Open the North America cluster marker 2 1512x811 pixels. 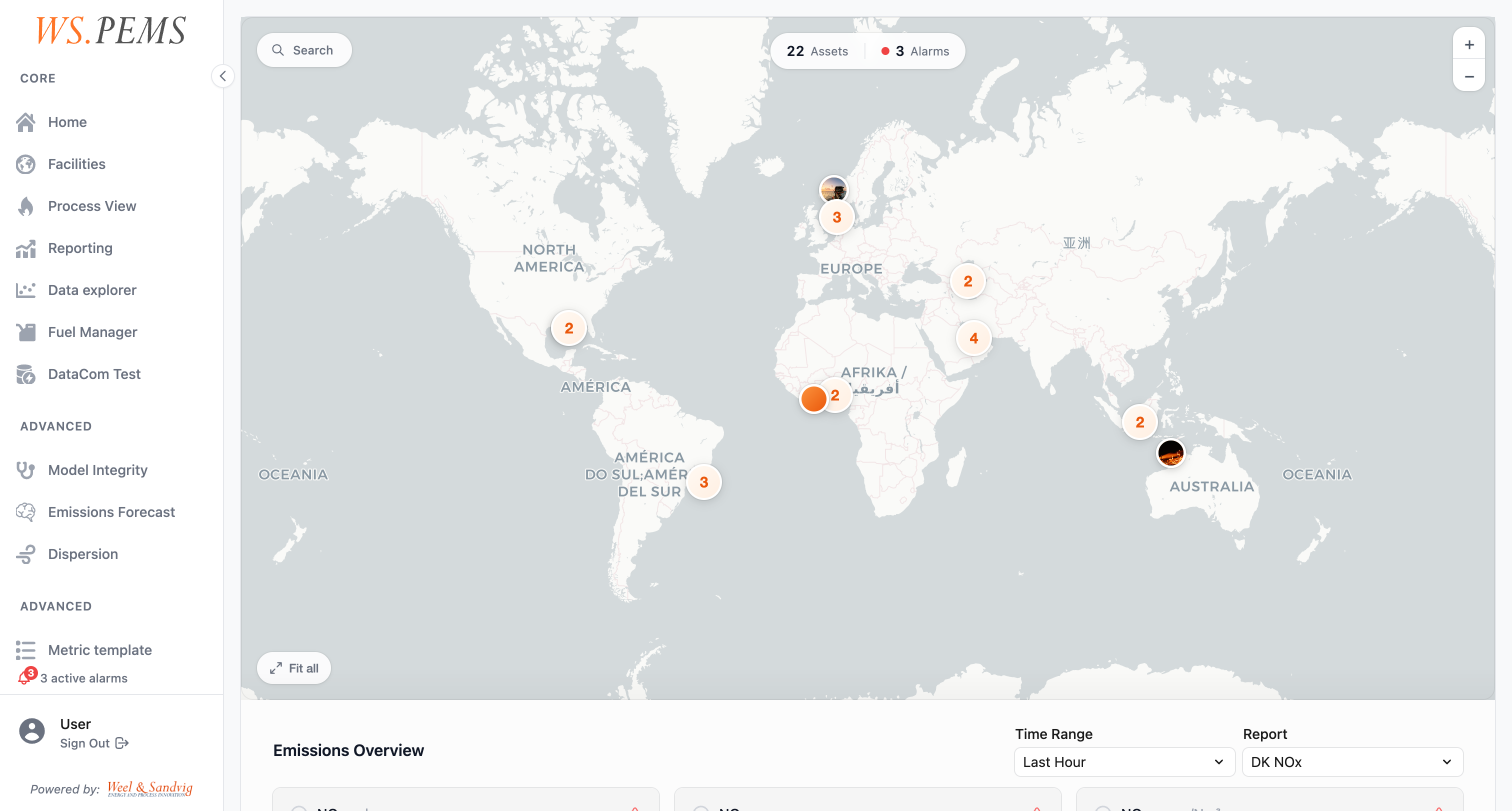569,328
